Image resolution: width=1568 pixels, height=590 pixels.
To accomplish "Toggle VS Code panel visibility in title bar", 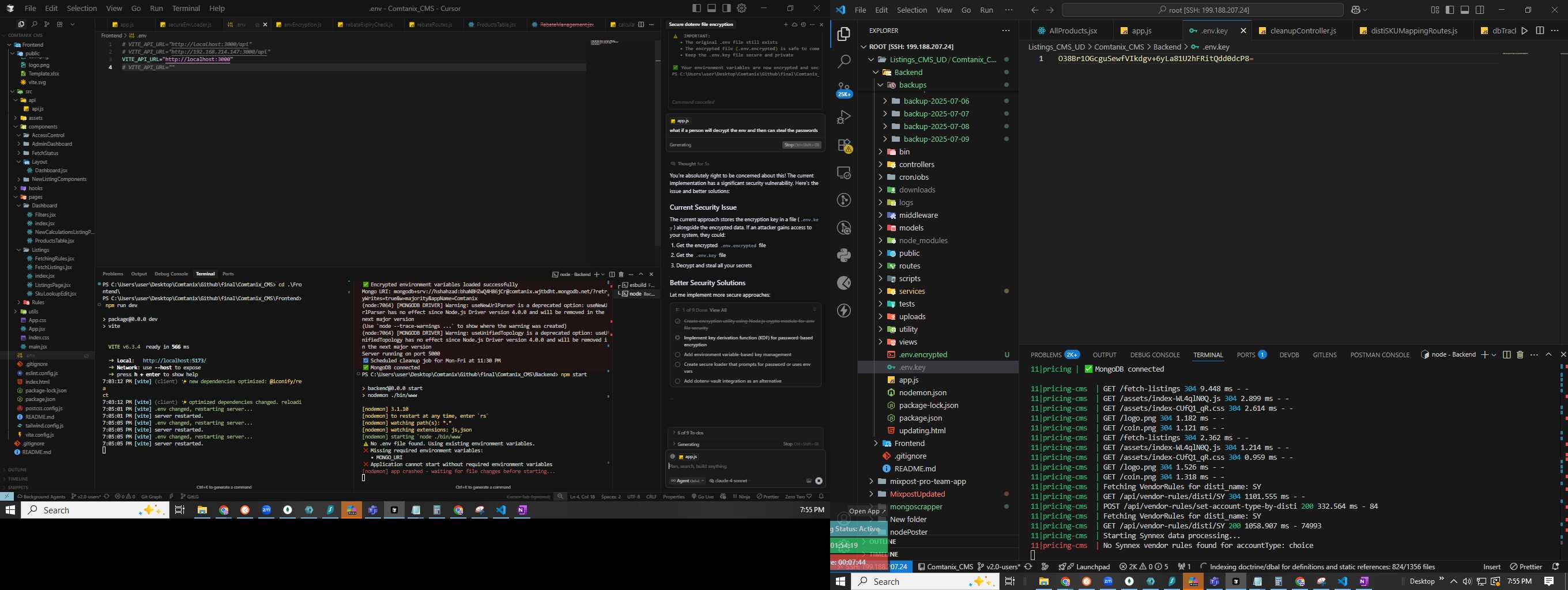I will (x=1464, y=10).
